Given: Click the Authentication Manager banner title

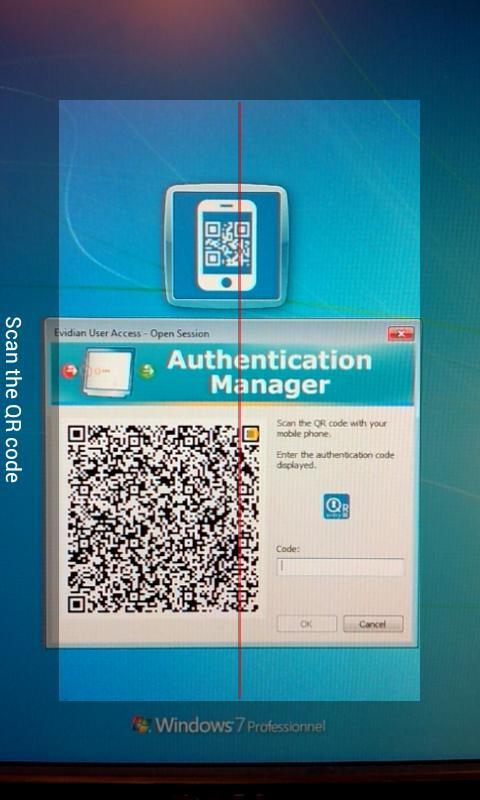Looking at the screenshot, I should click(x=270, y=372).
